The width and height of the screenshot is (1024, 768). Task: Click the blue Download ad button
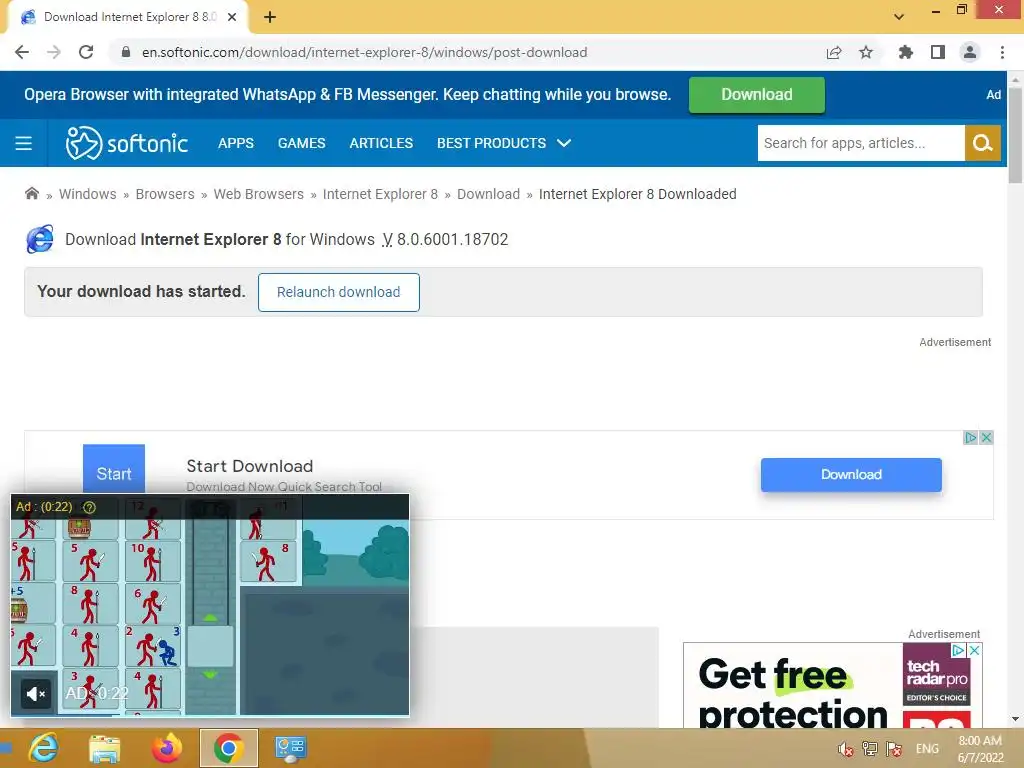point(851,475)
